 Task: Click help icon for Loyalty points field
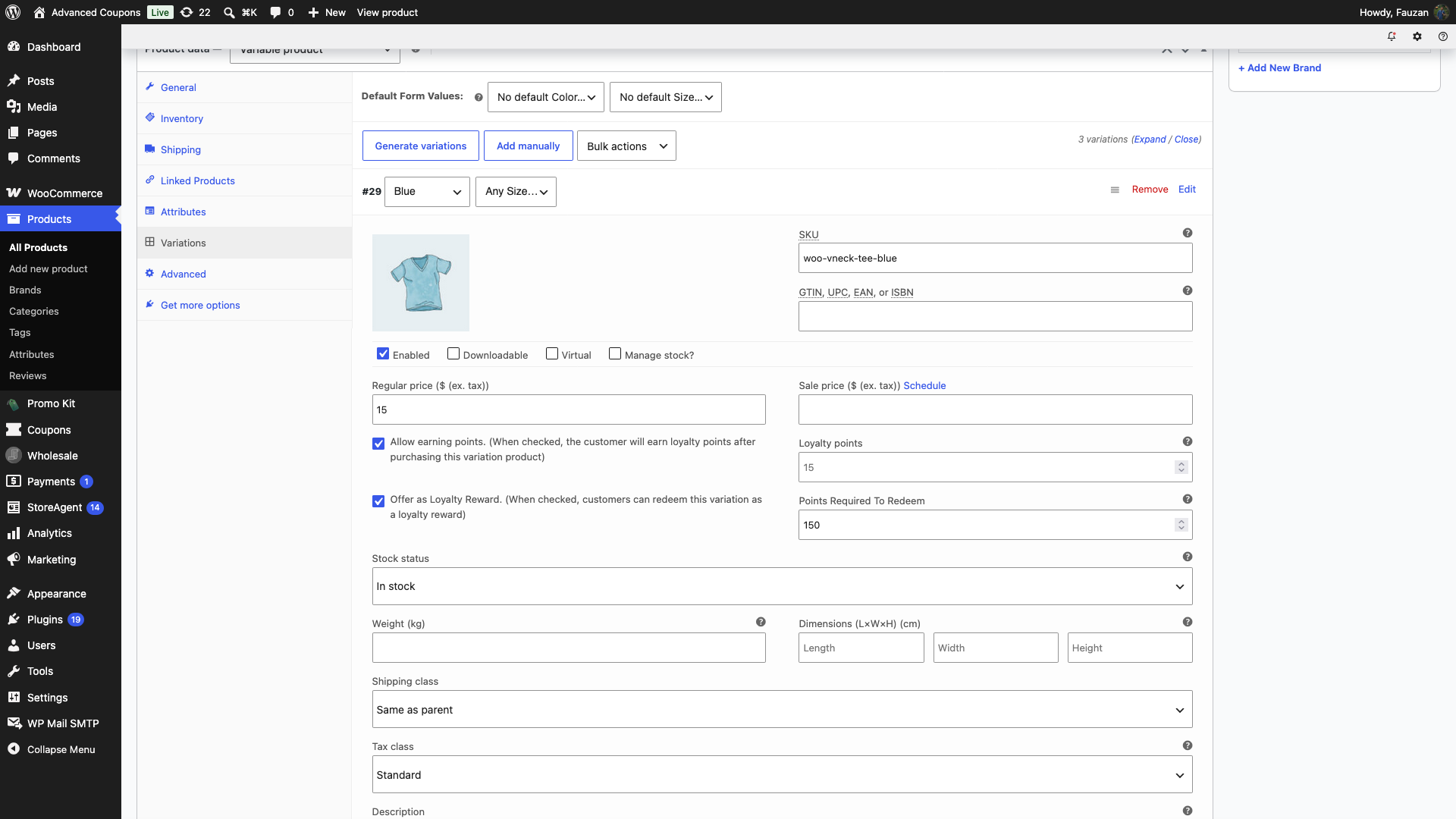pos(1188,442)
